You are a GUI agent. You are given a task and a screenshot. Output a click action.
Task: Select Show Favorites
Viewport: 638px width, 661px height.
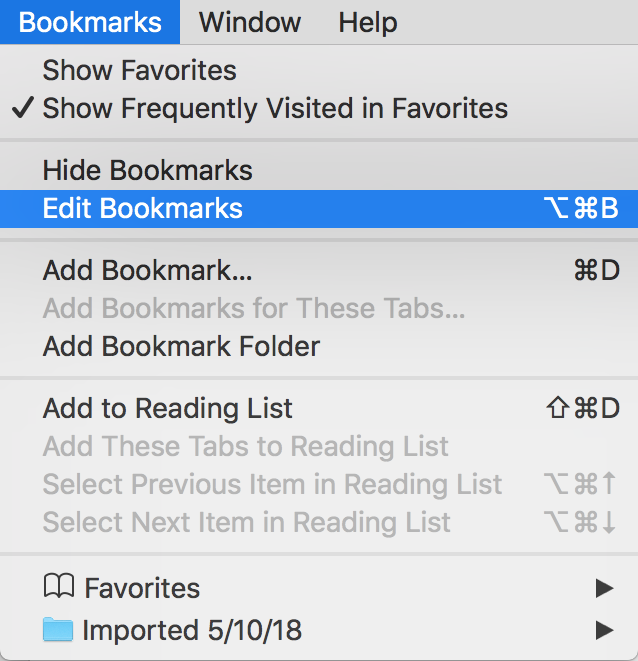139,71
